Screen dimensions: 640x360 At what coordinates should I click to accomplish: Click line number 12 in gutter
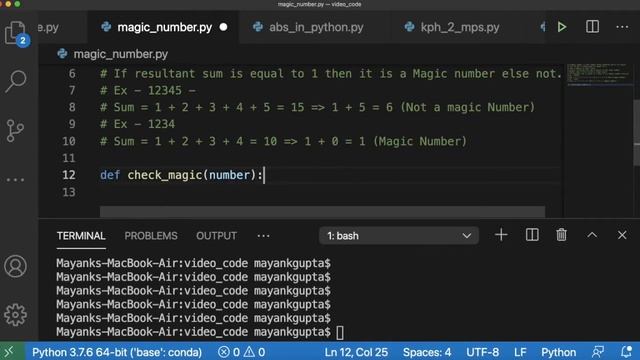point(69,175)
